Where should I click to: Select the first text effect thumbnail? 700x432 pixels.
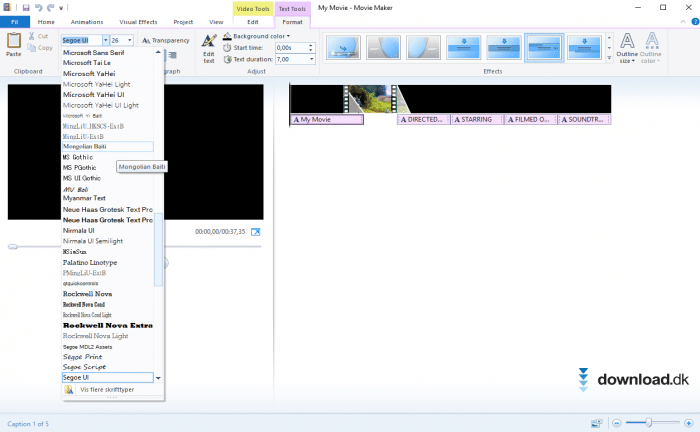point(343,47)
